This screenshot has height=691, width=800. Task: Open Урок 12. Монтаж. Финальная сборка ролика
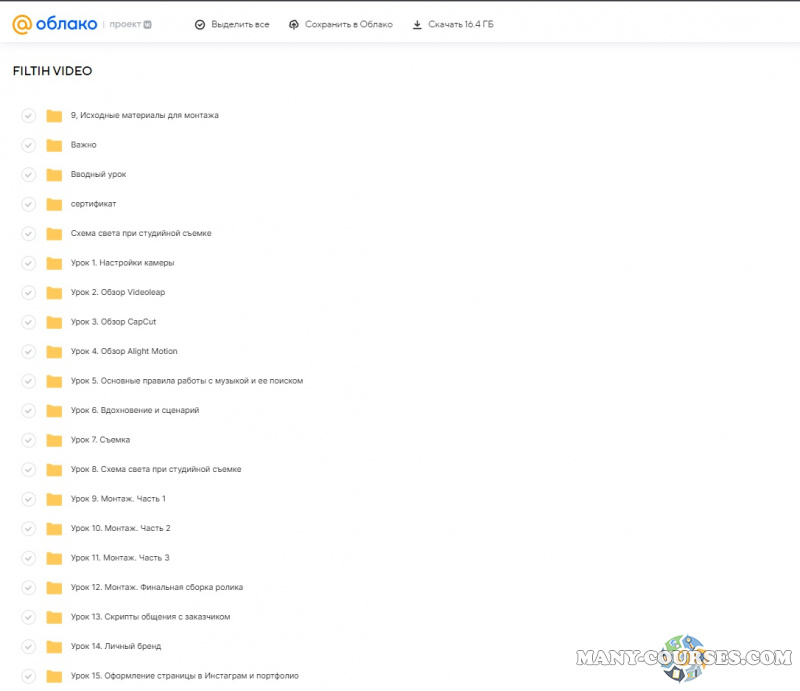tap(156, 587)
